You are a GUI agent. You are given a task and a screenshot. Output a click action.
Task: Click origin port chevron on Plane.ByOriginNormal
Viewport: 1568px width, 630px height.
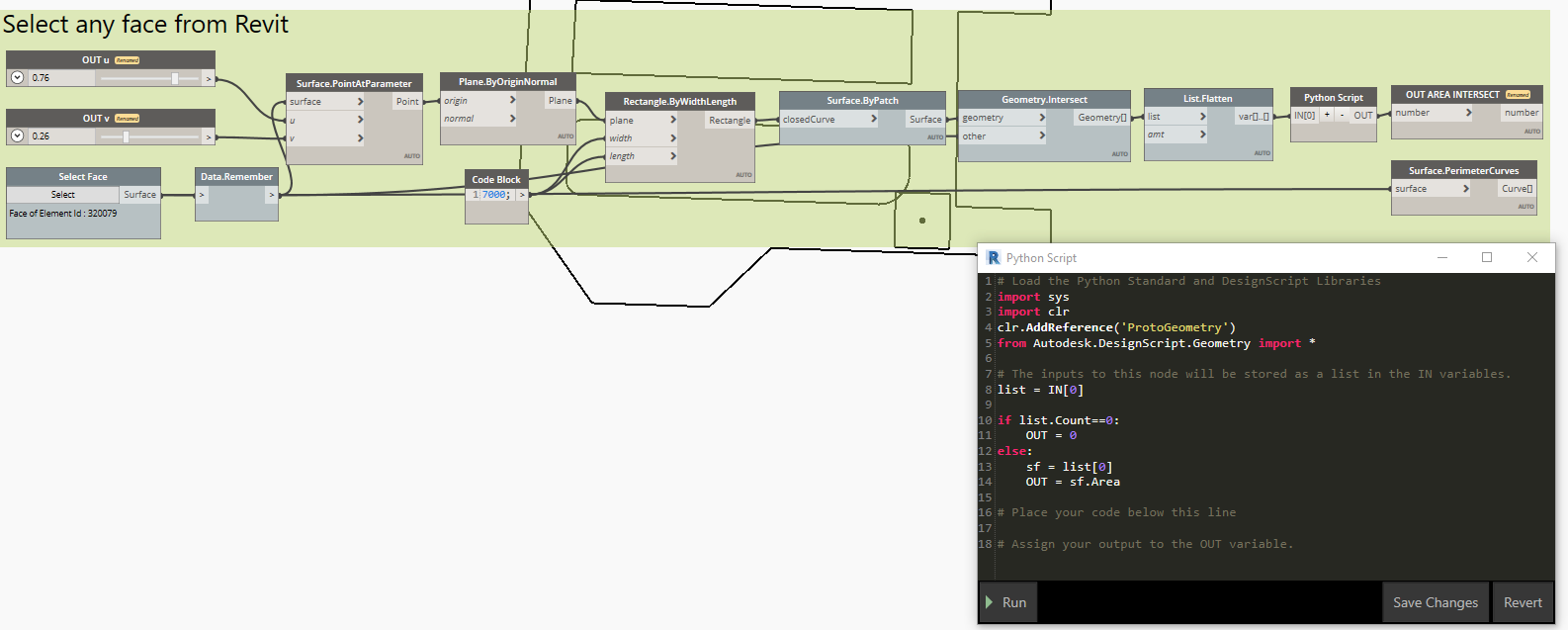coord(512,100)
